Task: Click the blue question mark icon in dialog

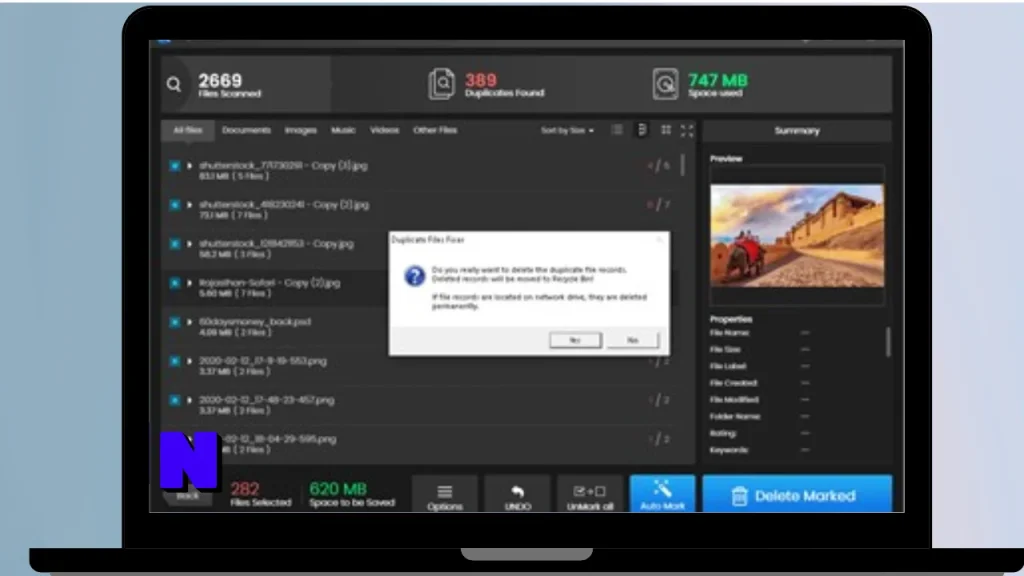Action: pyautogui.click(x=414, y=276)
